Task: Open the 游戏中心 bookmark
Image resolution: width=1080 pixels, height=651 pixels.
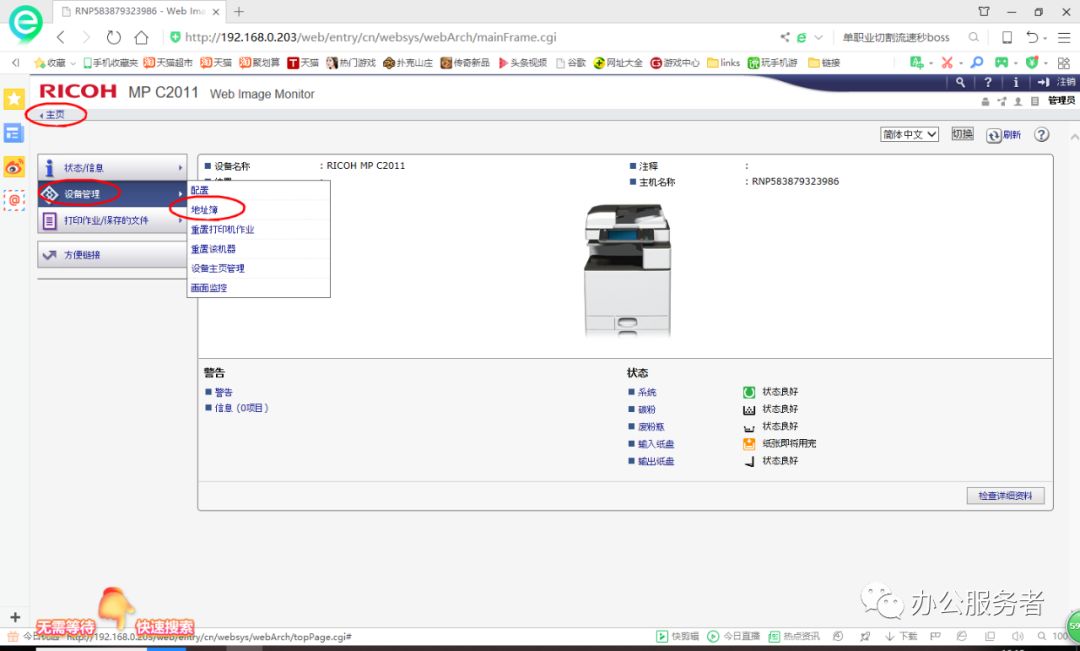Action: coord(675,63)
